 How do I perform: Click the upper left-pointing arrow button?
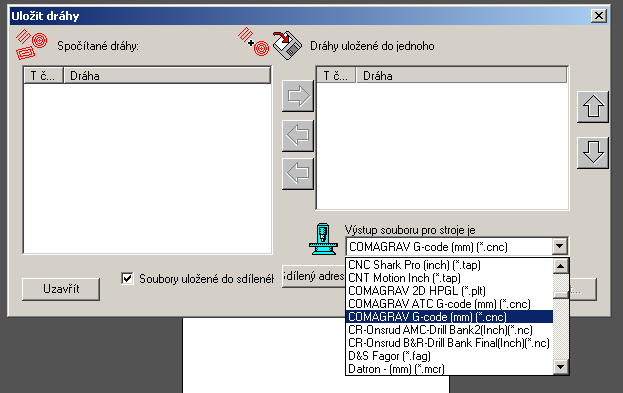point(298,135)
